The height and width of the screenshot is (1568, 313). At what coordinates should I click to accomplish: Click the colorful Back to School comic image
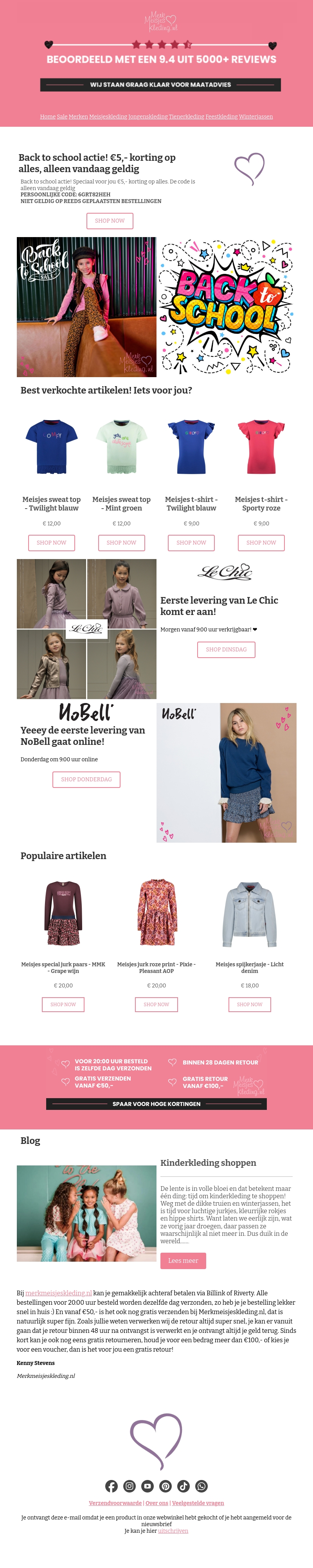pos(227,307)
